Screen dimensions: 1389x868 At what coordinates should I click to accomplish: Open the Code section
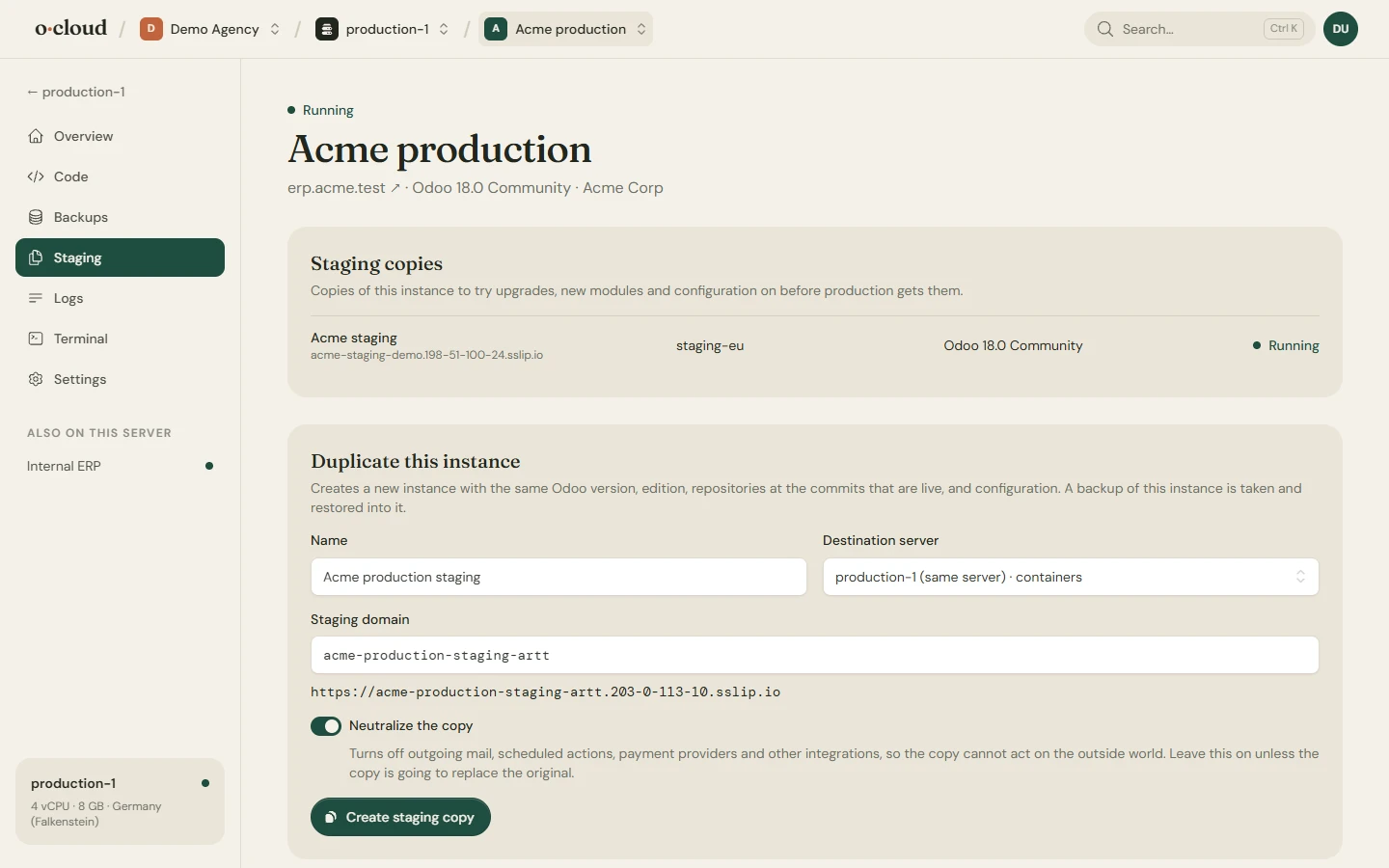point(120,176)
